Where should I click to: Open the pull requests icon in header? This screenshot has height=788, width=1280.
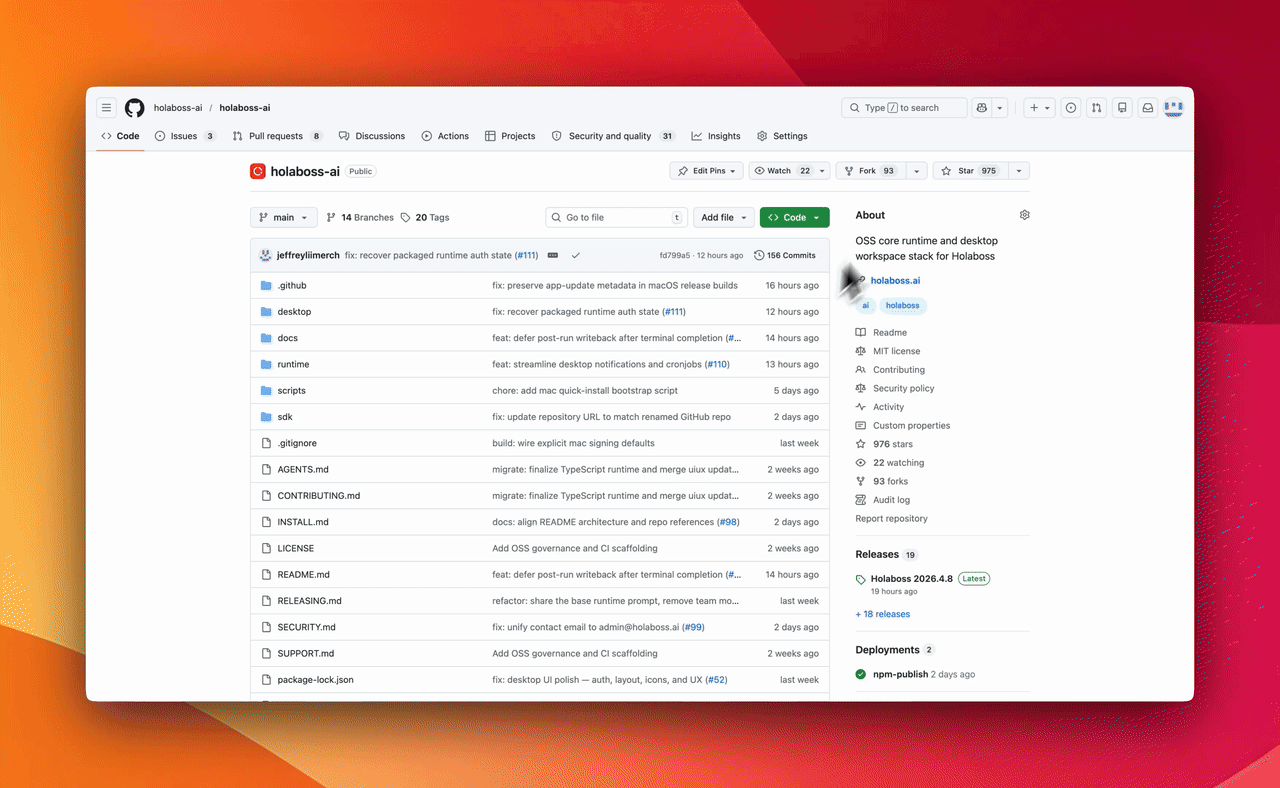(x=1097, y=108)
